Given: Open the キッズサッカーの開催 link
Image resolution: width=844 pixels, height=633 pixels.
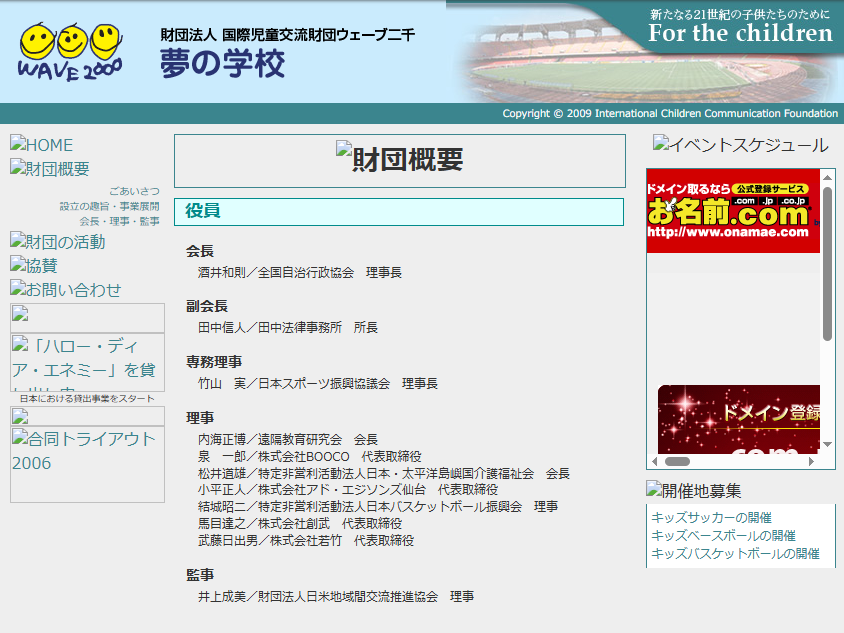Looking at the screenshot, I should 711,518.
